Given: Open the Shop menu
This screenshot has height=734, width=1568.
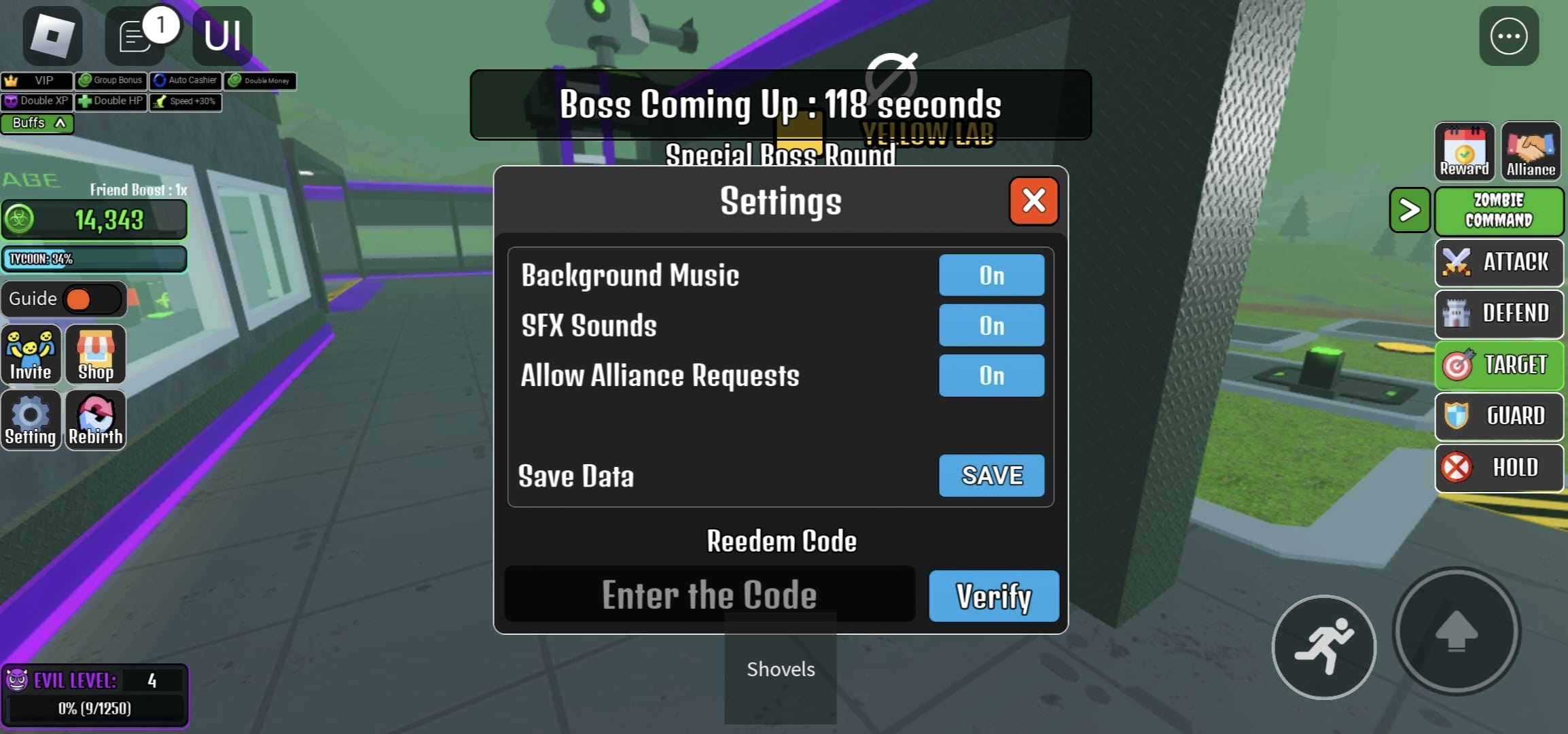Looking at the screenshot, I should (96, 354).
